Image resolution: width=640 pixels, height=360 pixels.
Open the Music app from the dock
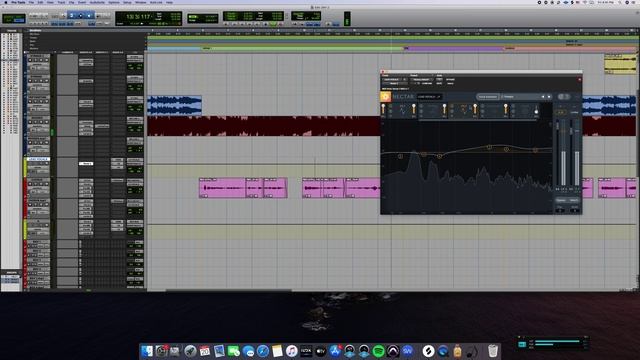291,351
